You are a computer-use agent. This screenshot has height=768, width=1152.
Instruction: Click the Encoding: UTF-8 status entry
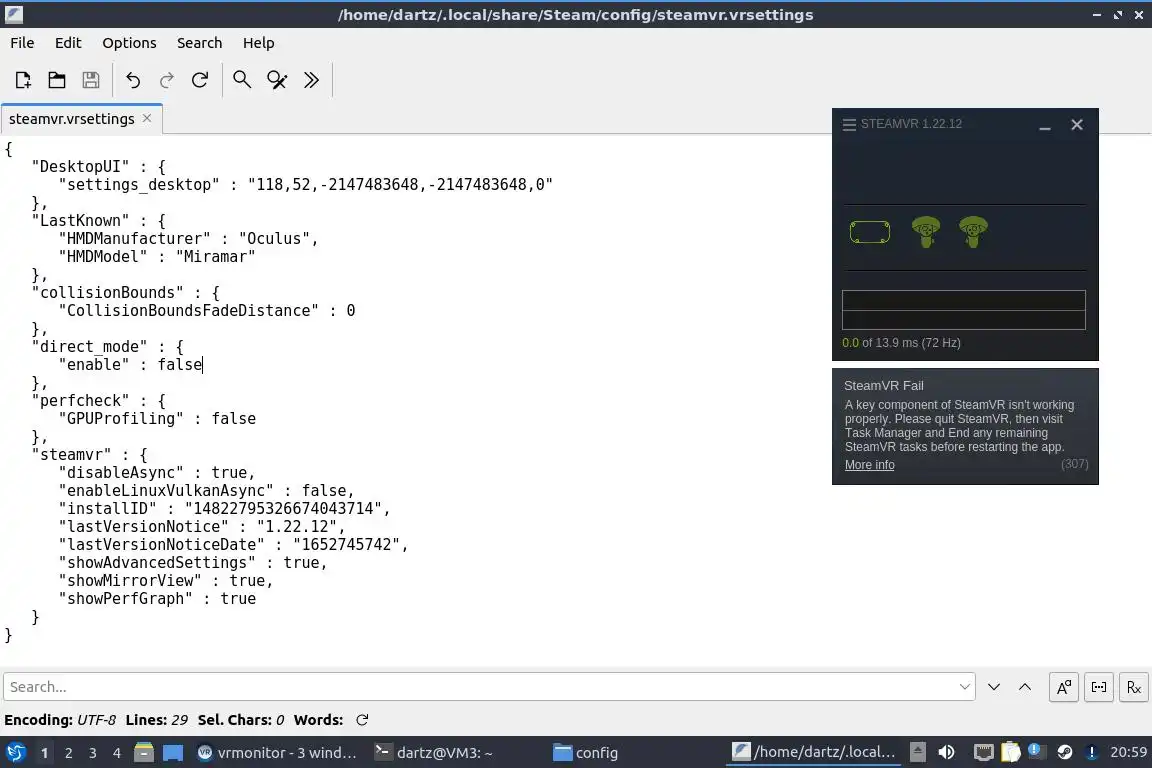60,719
